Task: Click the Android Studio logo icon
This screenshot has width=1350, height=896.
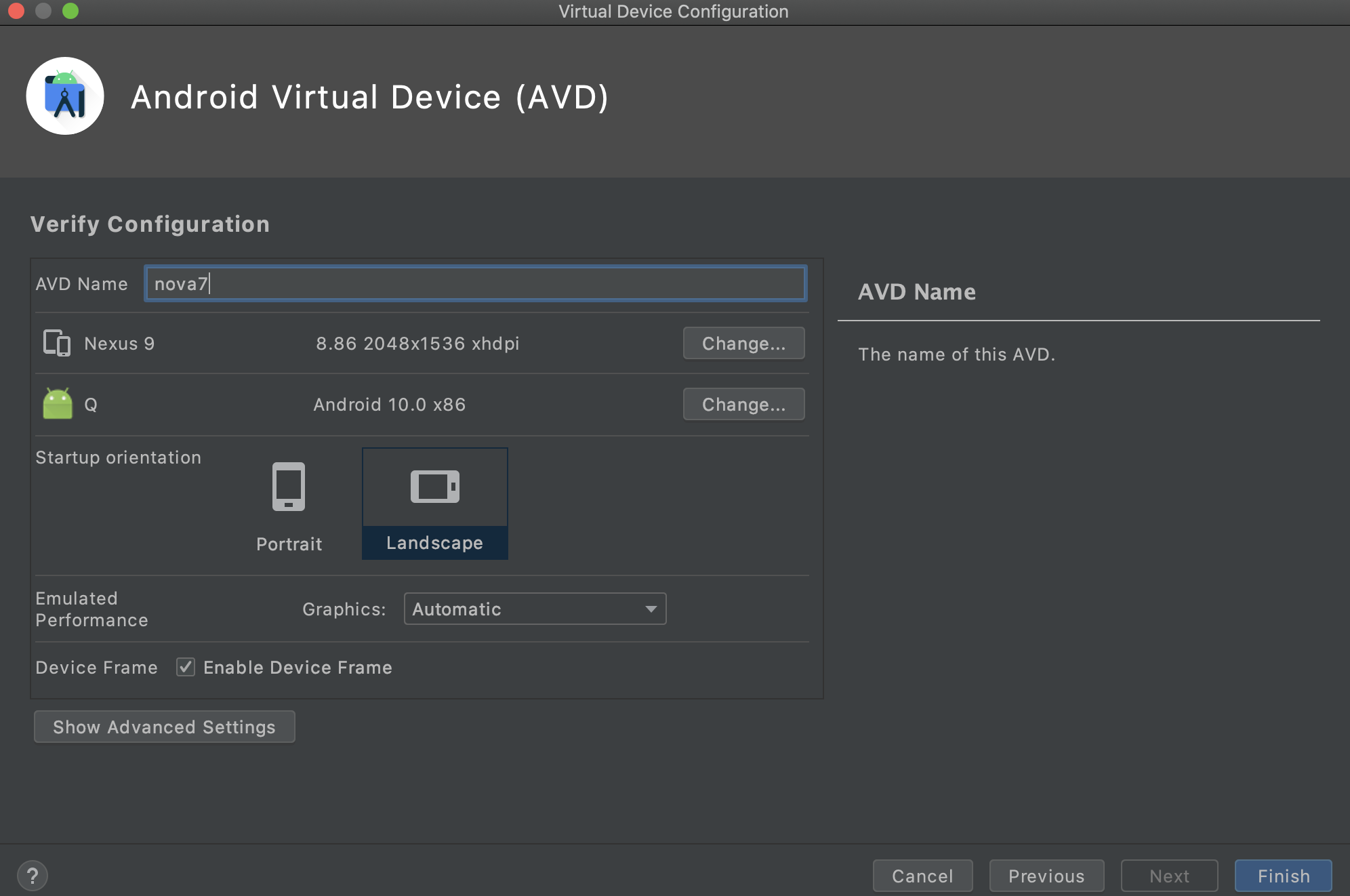Action: pos(65,96)
